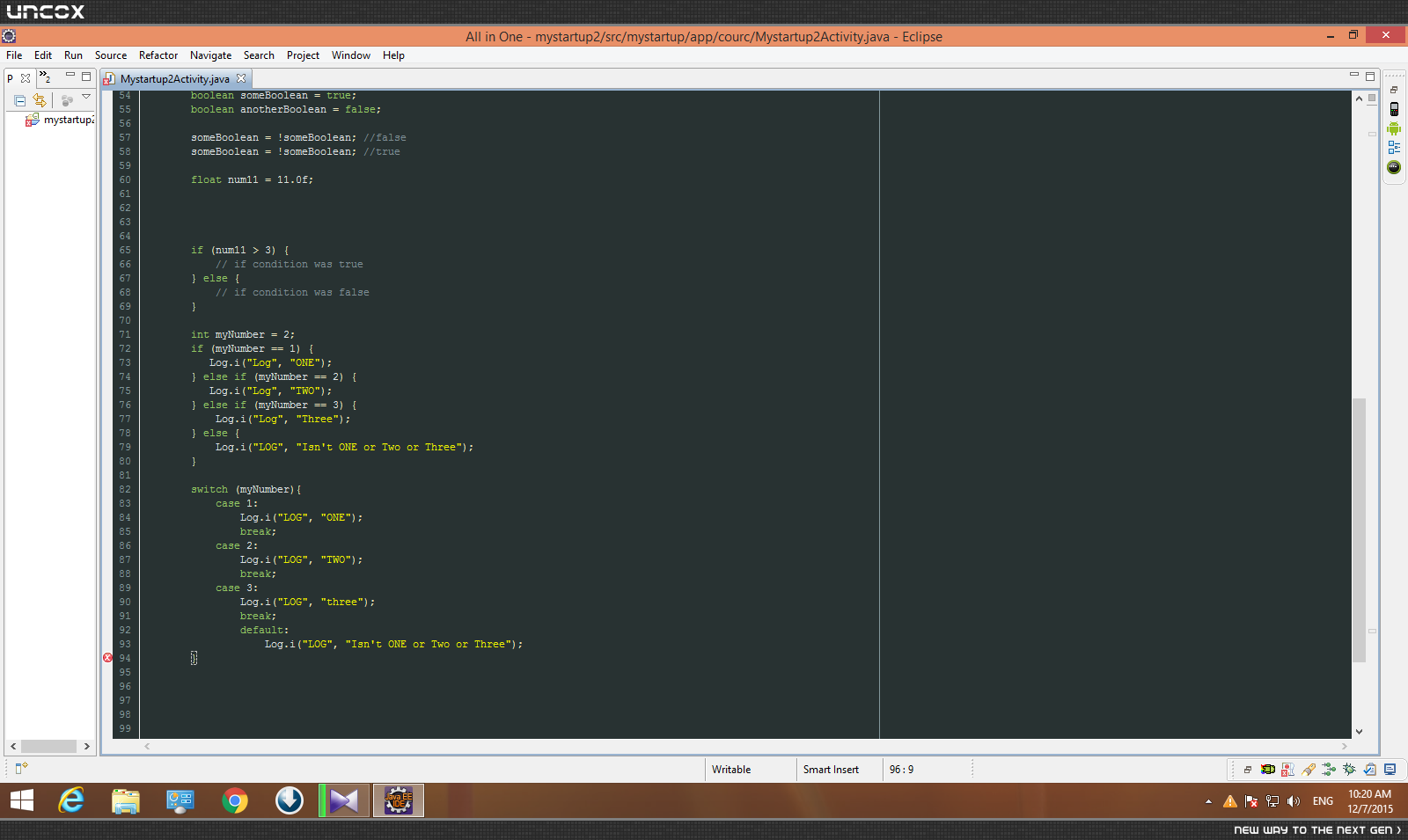Open Android LogCat view icon in bottom trim
The height and width of the screenshot is (840, 1408).
(x=1268, y=770)
